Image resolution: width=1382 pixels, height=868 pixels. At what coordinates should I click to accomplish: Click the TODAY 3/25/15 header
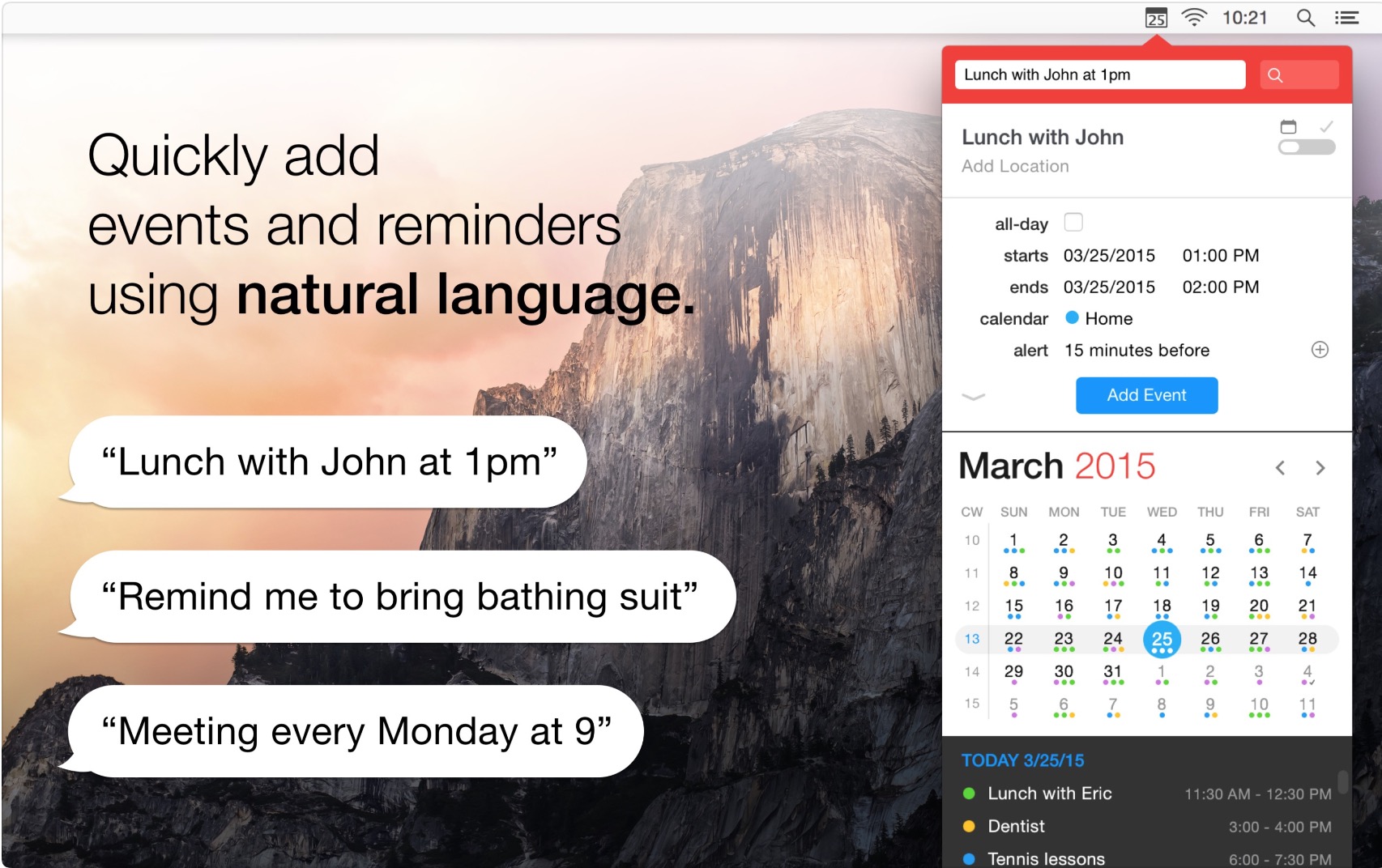pyautogui.click(x=1022, y=760)
